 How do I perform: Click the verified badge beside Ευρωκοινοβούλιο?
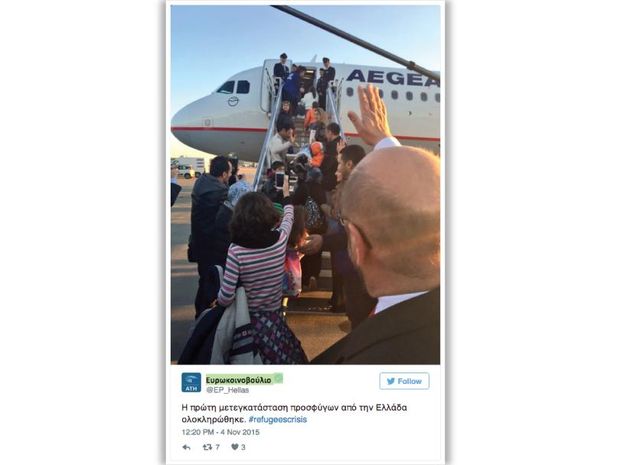point(278,379)
